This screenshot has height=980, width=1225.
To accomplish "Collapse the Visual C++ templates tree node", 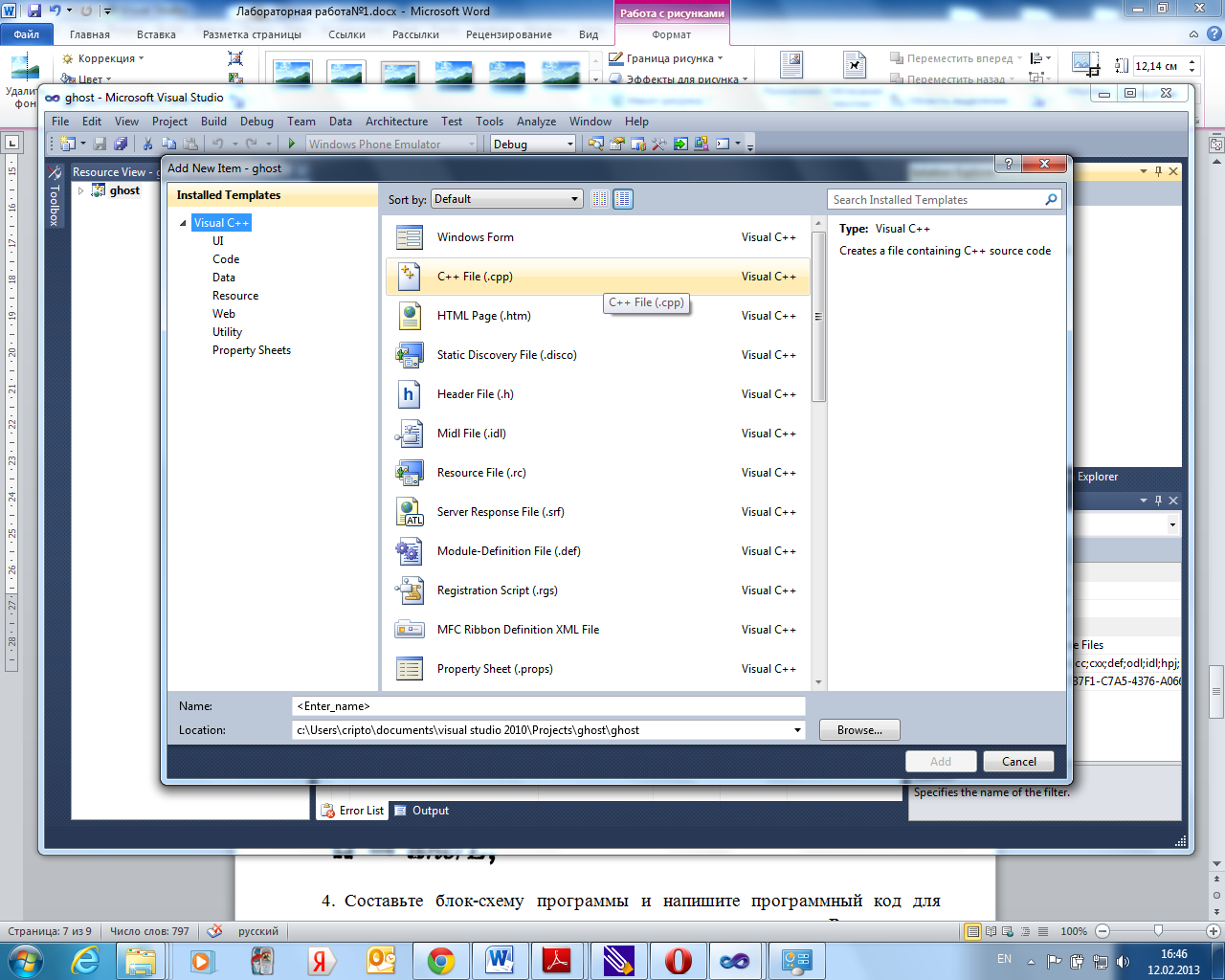I will (x=183, y=223).
